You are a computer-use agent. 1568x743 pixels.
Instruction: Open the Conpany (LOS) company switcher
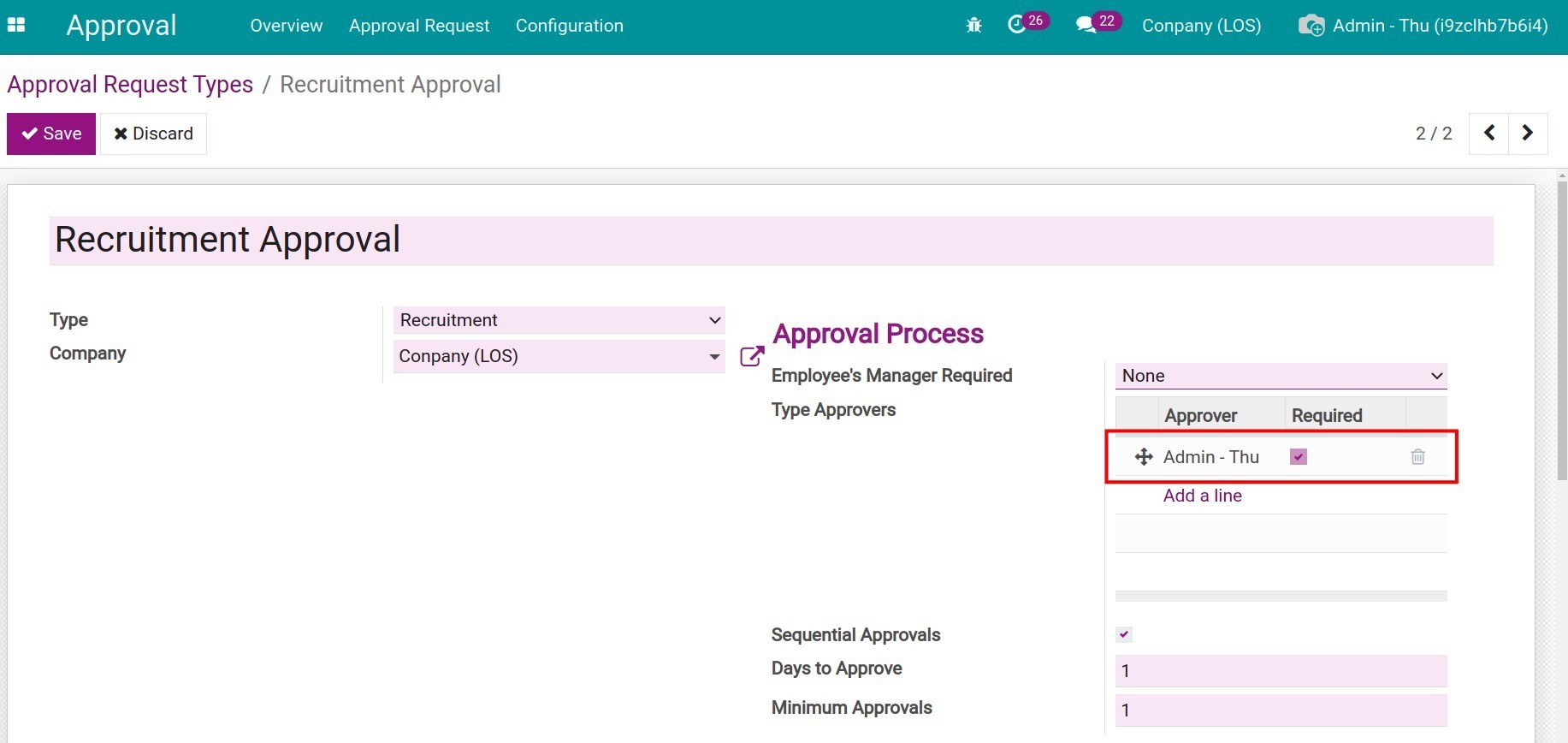click(1201, 26)
